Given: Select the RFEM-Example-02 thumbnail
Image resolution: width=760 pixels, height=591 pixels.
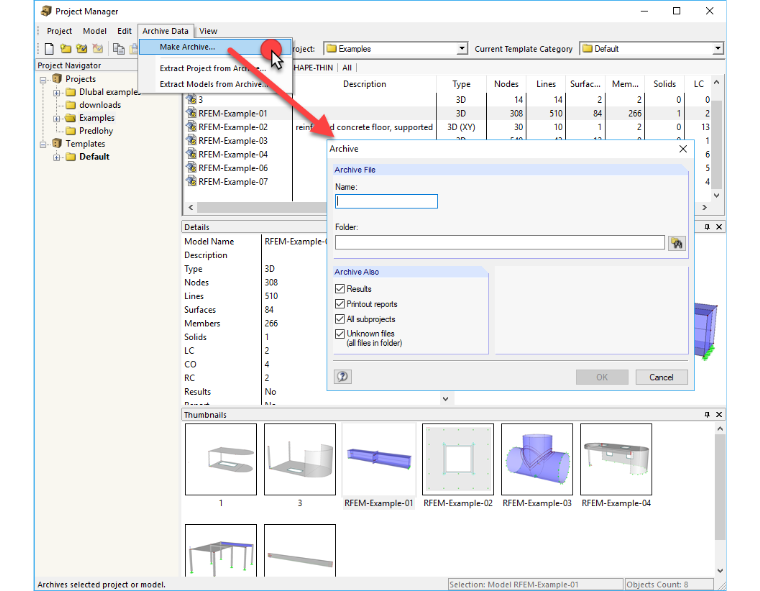Looking at the screenshot, I should click(458, 459).
